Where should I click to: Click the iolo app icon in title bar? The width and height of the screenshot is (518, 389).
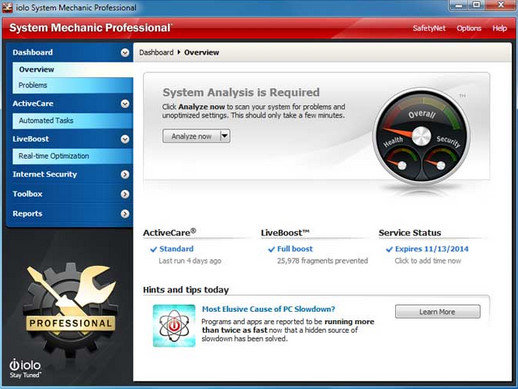pos(7,7)
